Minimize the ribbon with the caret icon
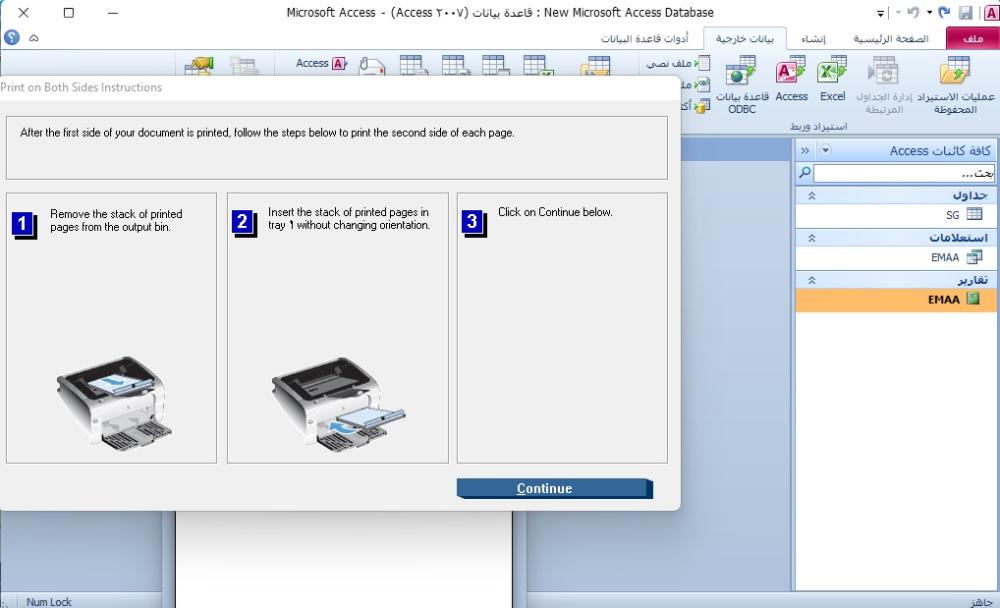Viewport: 1000px width, 608px height. click(x=34, y=38)
